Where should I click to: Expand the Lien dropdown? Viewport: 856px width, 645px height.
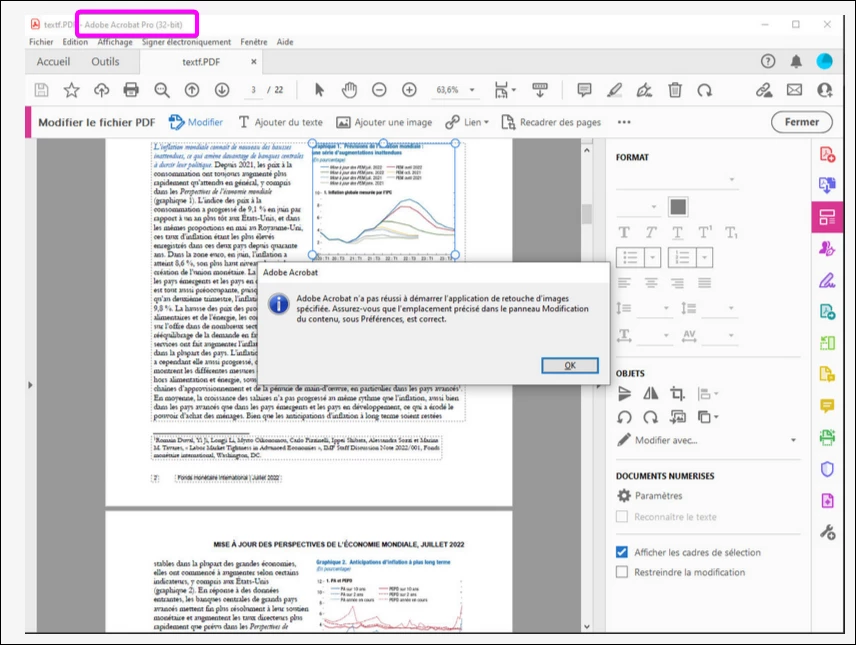486,122
